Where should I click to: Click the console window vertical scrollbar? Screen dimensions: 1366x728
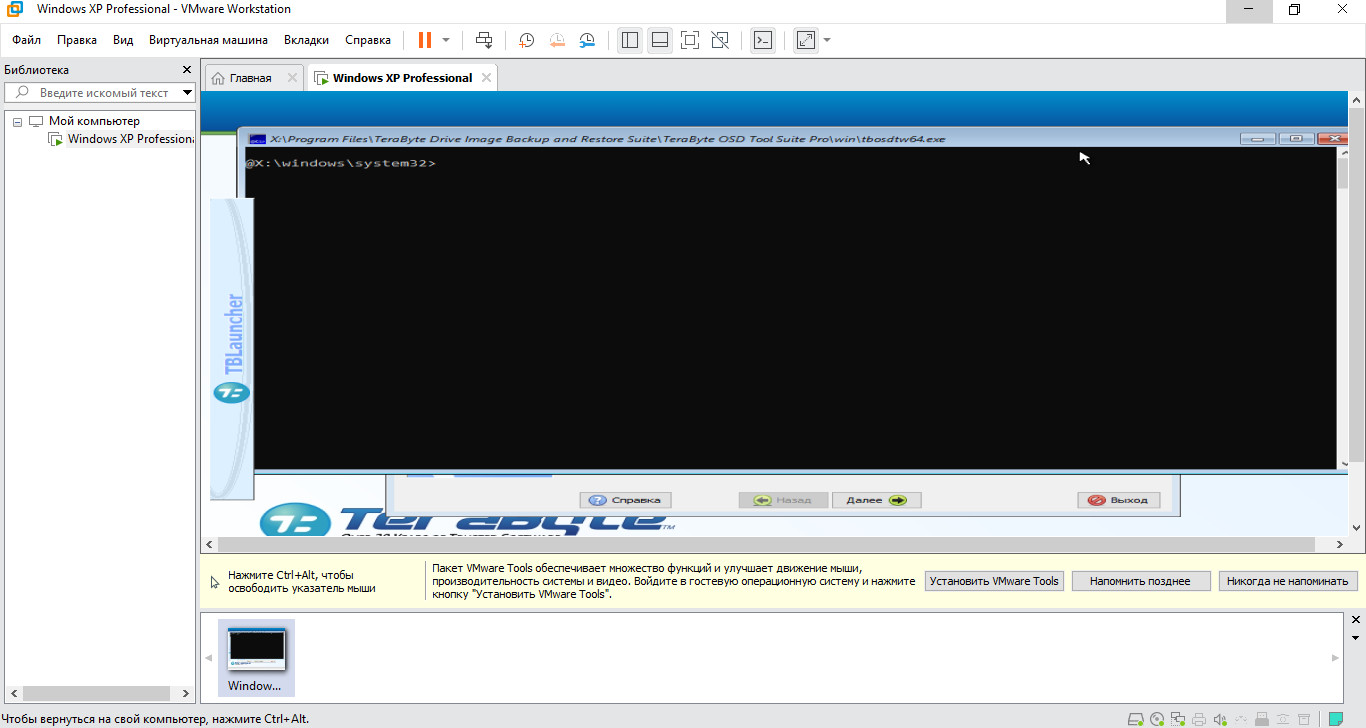(x=1343, y=308)
